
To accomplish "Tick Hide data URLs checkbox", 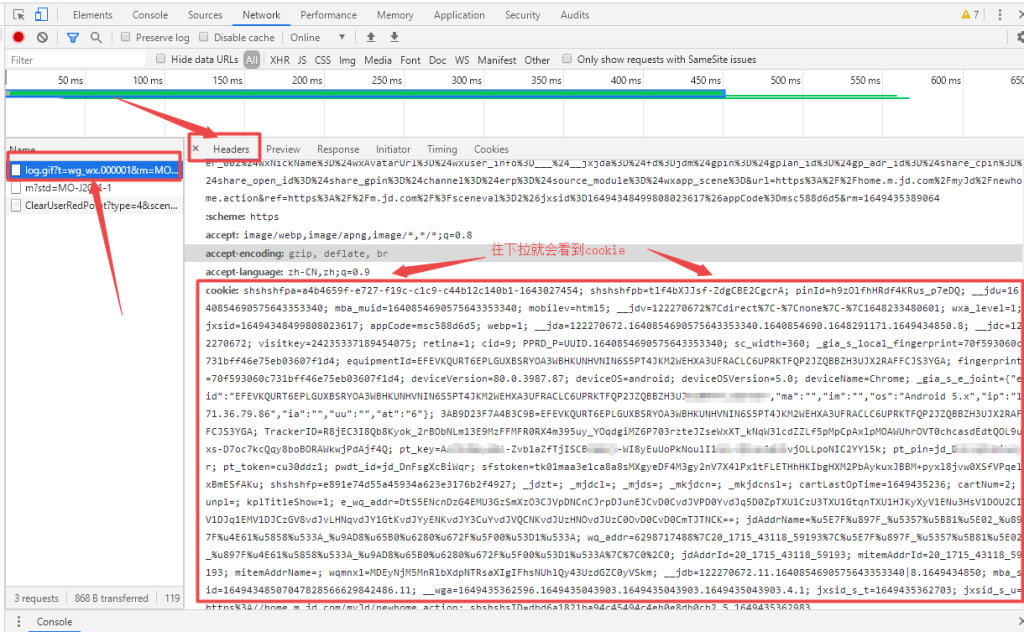I will (161, 60).
